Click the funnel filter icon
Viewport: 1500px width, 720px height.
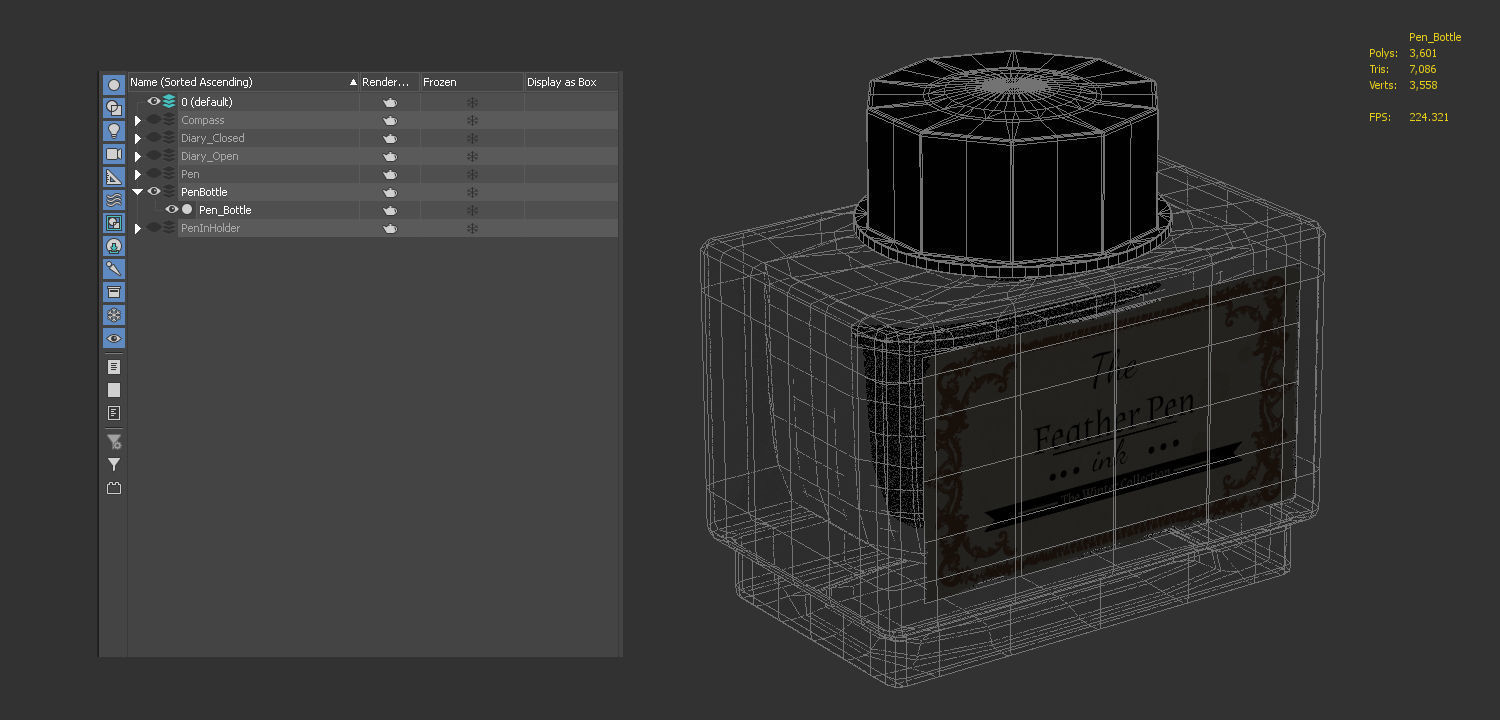114,465
